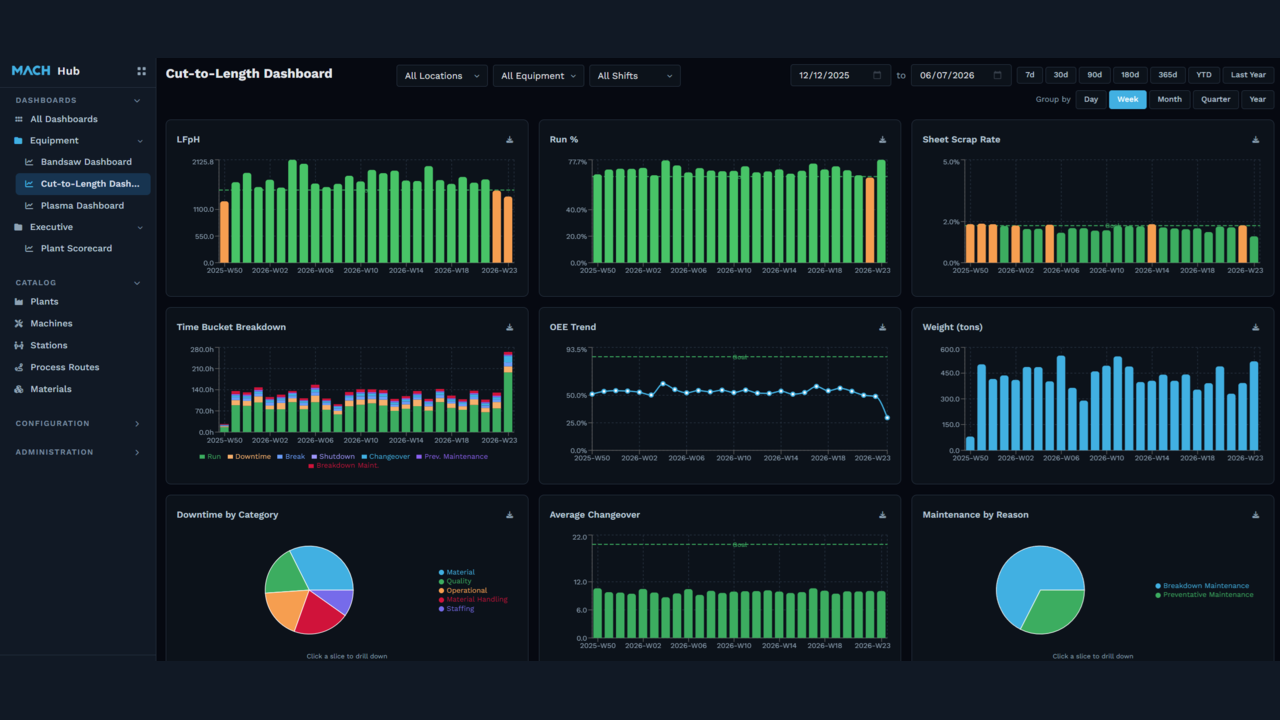Export the Sheet Scrap Rate chart
Image resolution: width=1280 pixels, height=720 pixels.
click(x=1256, y=140)
